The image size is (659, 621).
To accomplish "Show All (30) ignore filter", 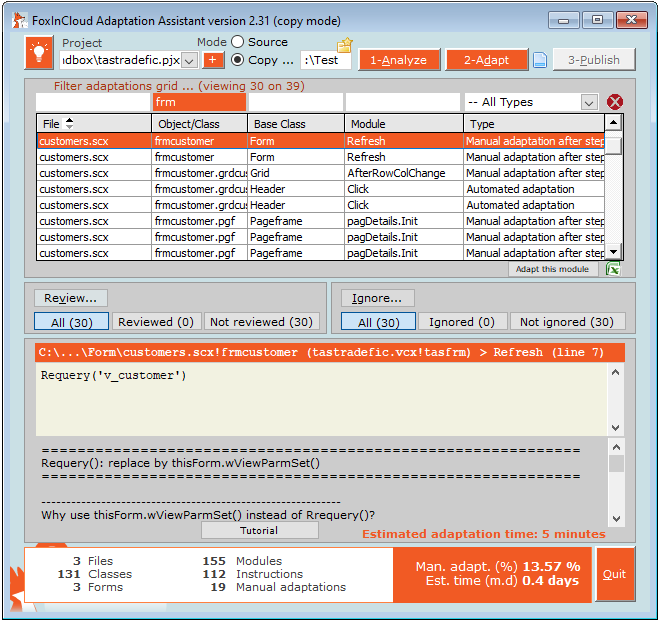I will tap(379, 322).
